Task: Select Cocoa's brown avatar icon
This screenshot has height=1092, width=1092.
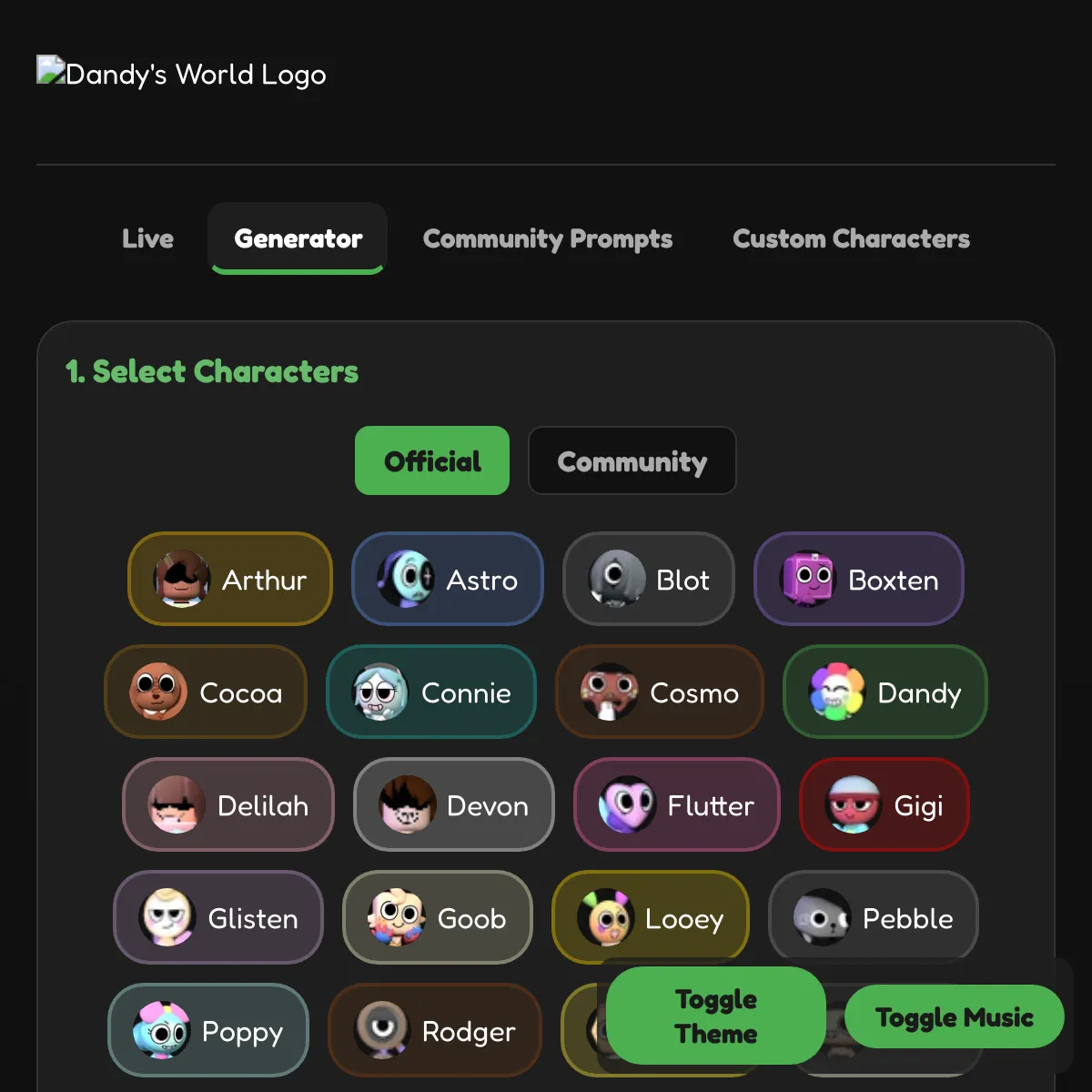Action: [158, 692]
